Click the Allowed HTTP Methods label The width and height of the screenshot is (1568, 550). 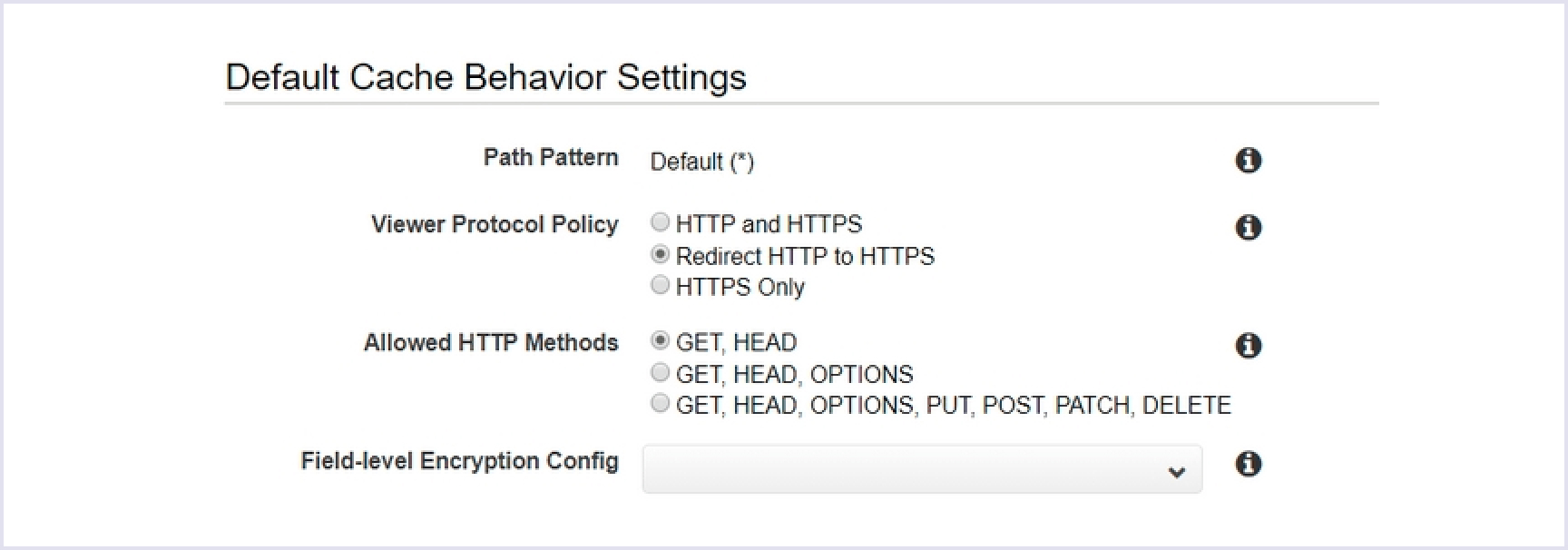(x=491, y=342)
